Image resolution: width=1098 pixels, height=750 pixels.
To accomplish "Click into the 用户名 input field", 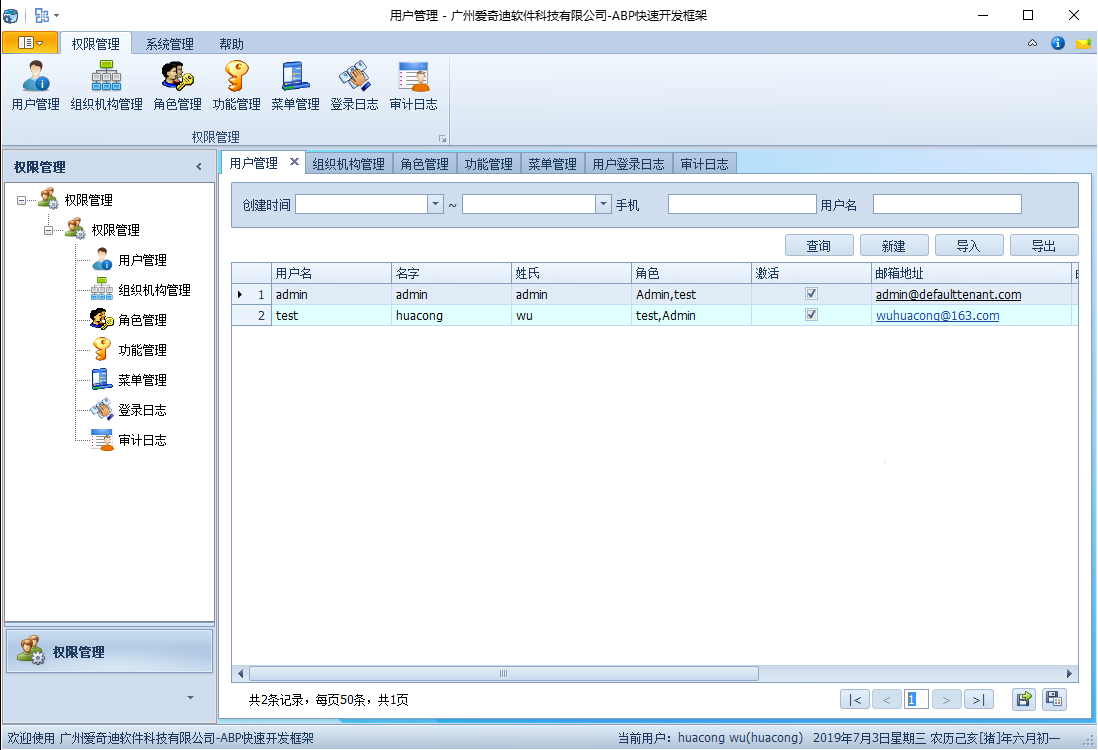I will (947, 204).
